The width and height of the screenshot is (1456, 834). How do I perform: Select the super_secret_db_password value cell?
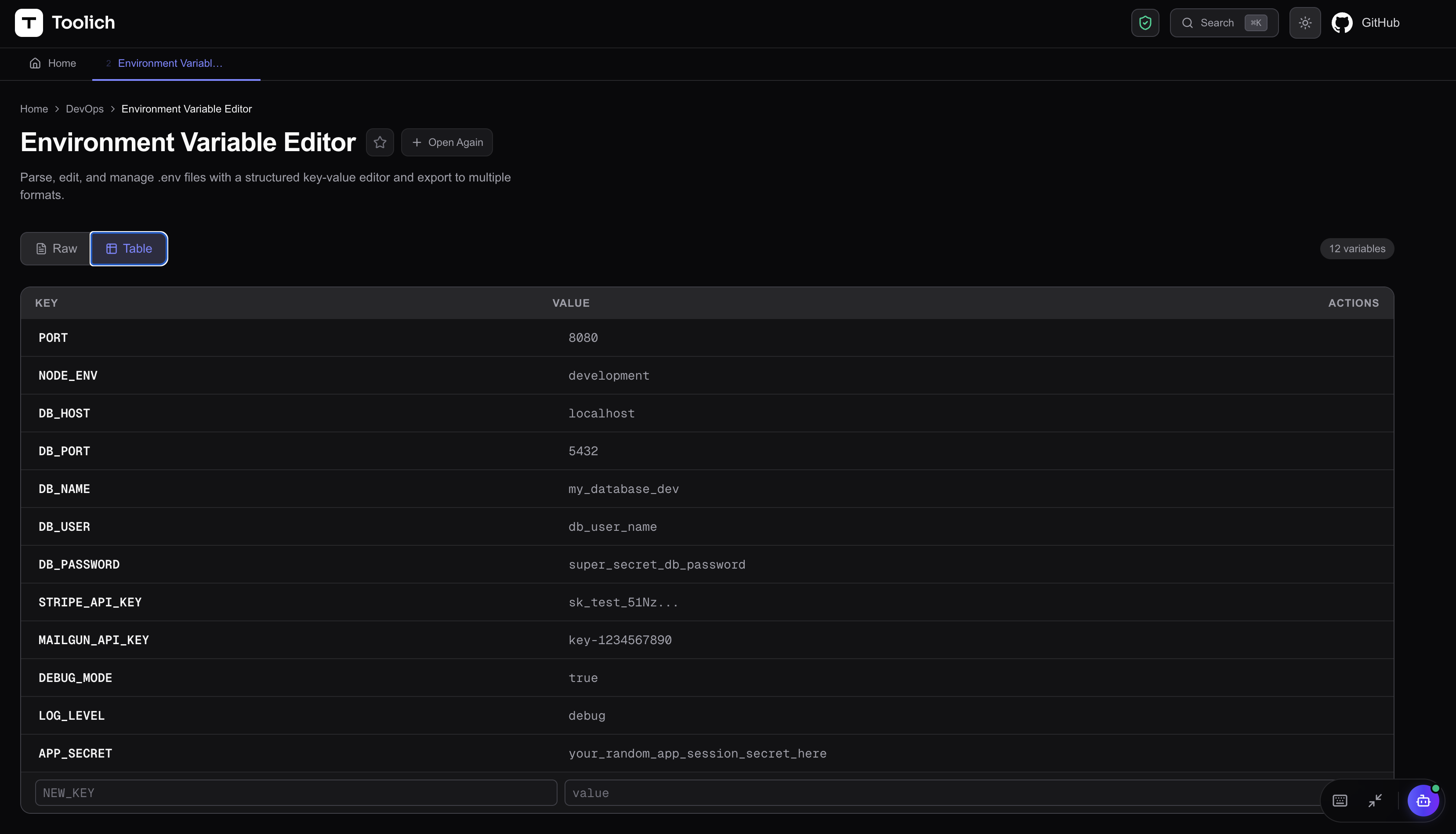(x=657, y=565)
